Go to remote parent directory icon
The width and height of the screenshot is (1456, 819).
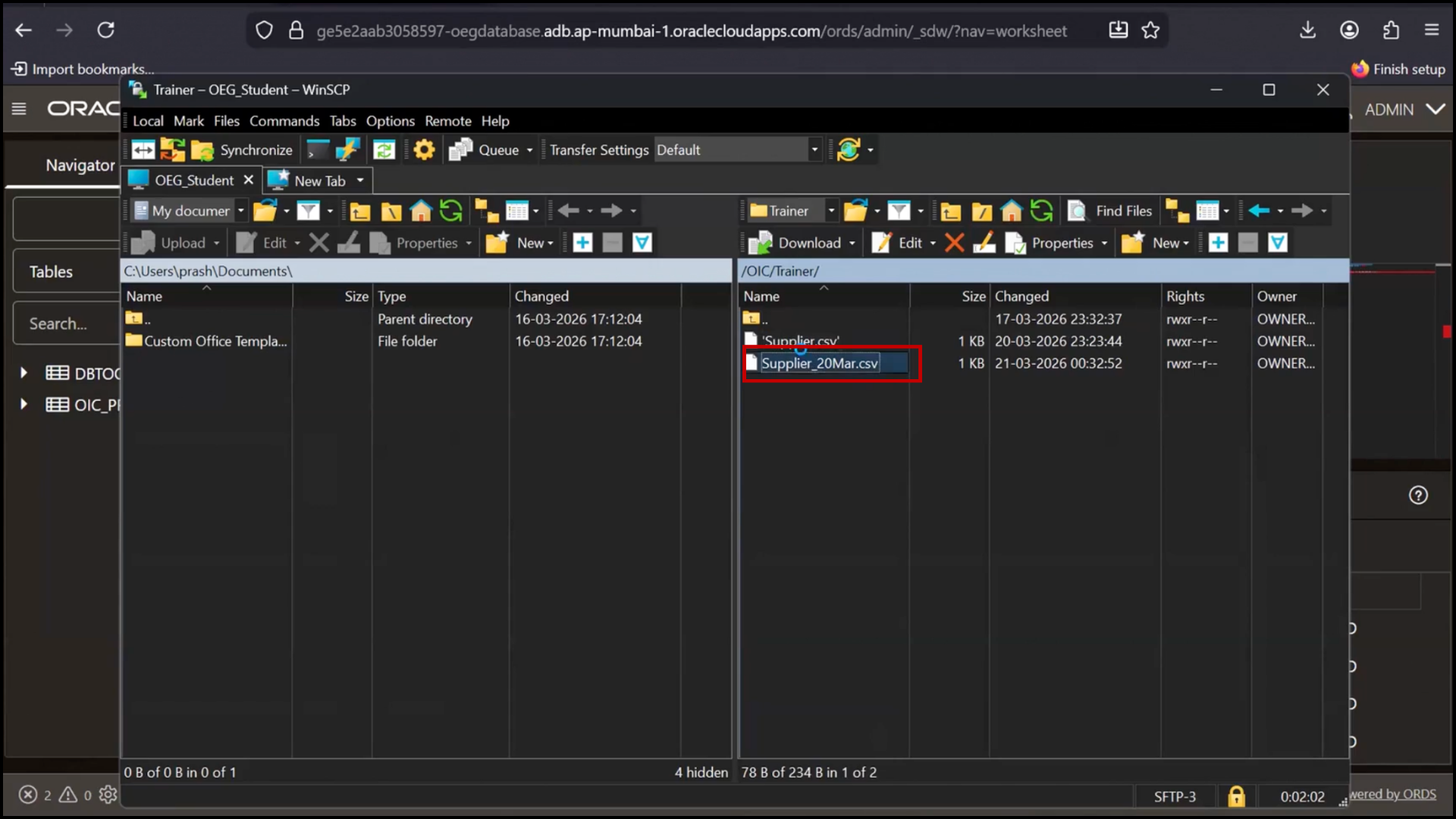point(951,211)
